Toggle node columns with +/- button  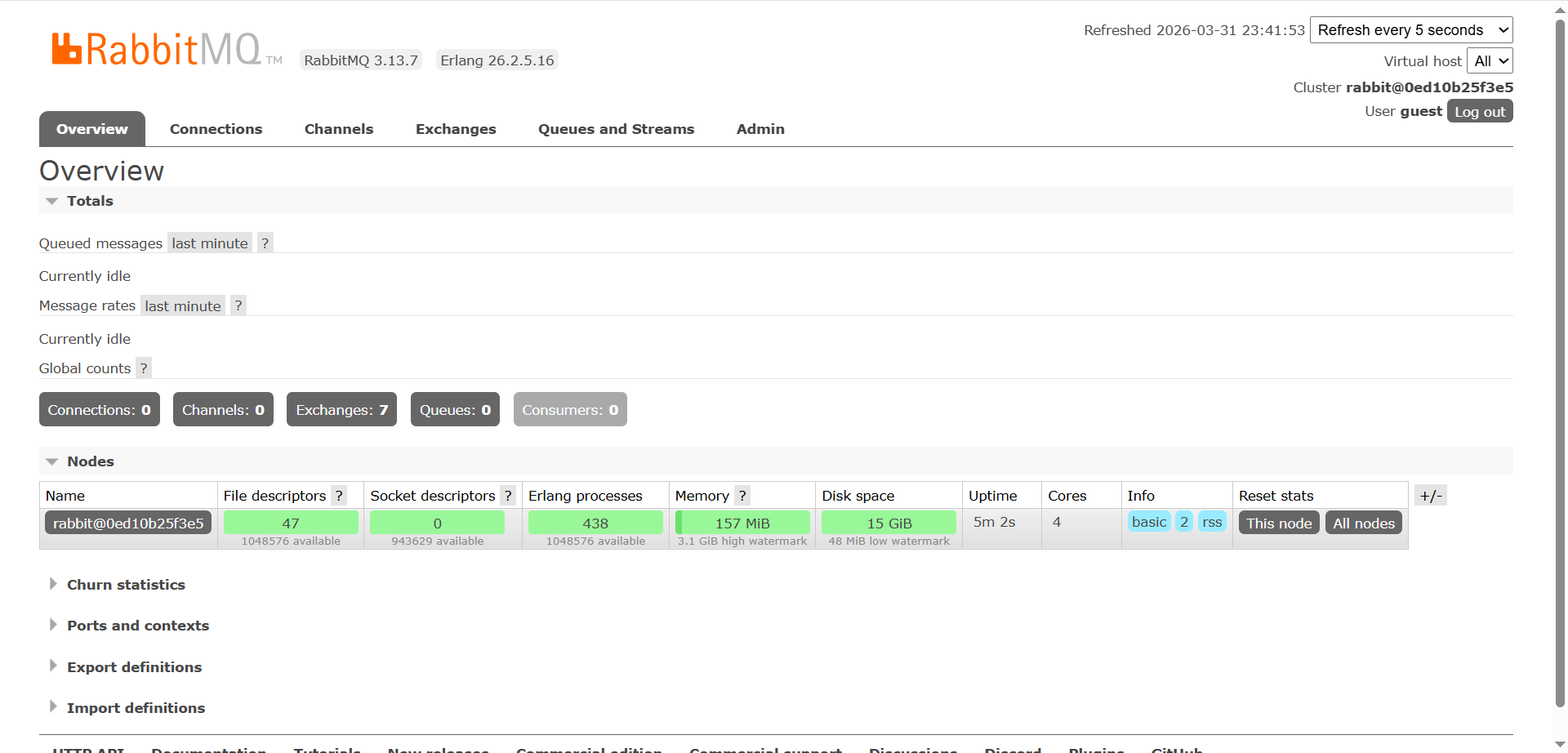tap(1430, 496)
